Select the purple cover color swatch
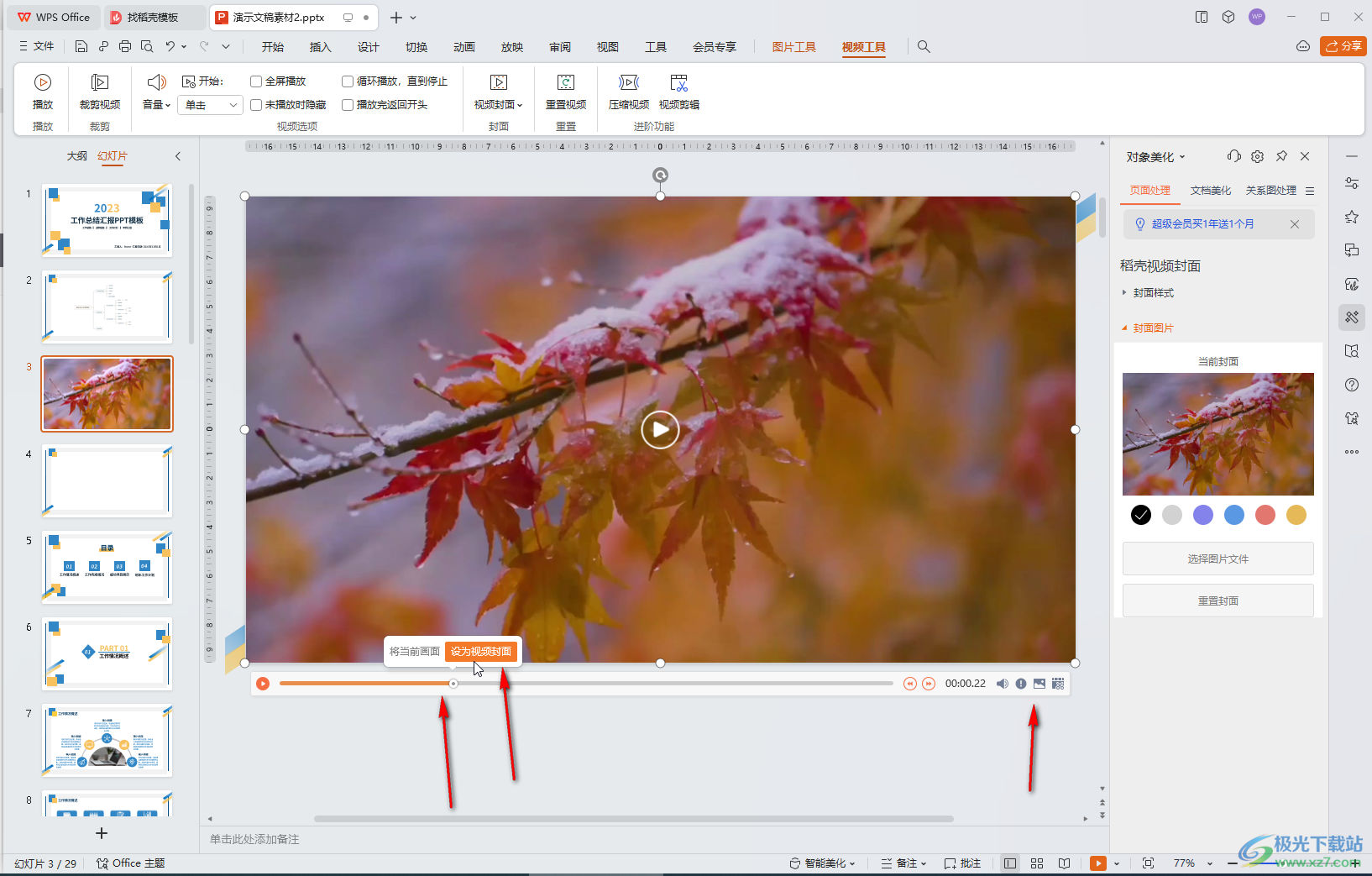This screenshot has height=876, width=1372. pyautogui.click(x=1202, y=515)
